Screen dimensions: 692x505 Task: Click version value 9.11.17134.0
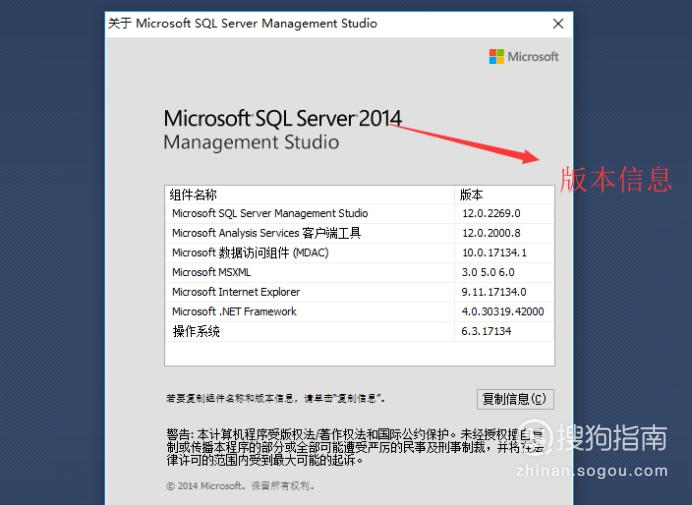click(x=494, y=292)
